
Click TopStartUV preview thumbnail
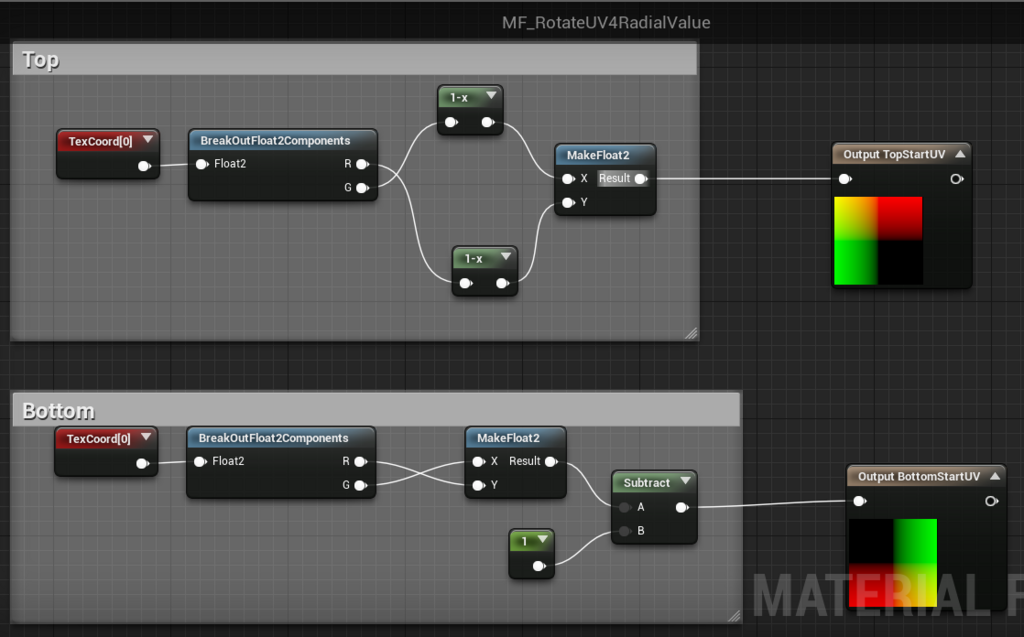click(x=878, y=241)
